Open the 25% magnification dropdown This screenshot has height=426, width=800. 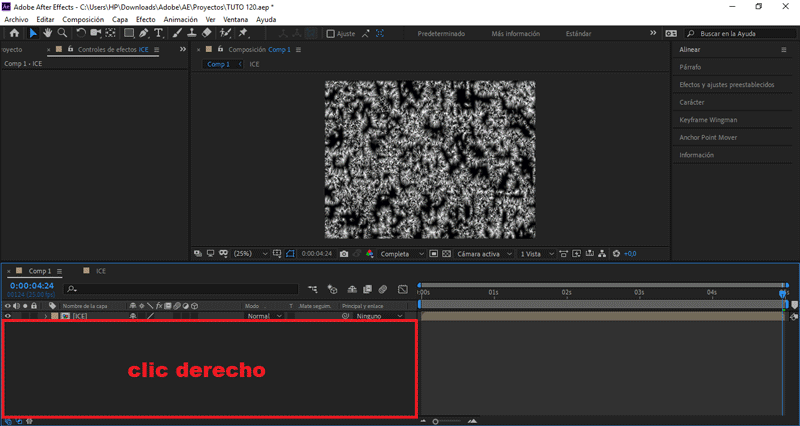point(248,254)
